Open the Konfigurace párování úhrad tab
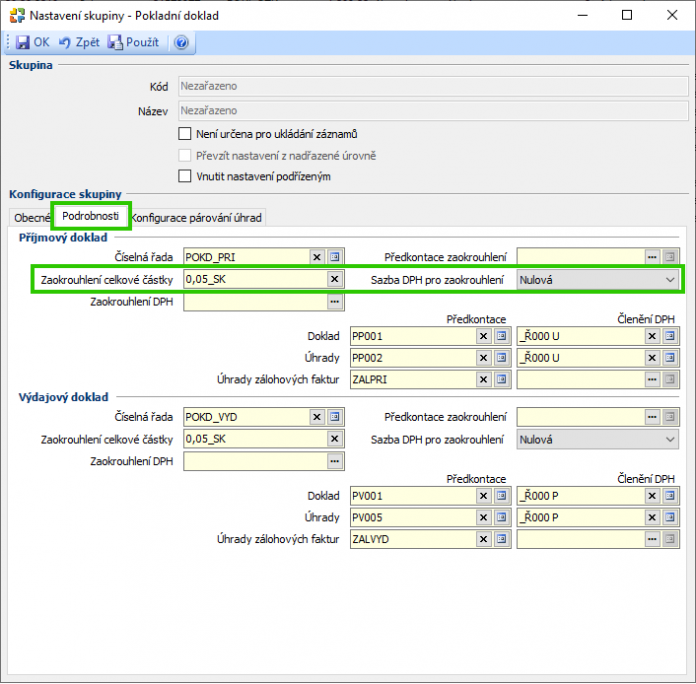 point(197,218)
